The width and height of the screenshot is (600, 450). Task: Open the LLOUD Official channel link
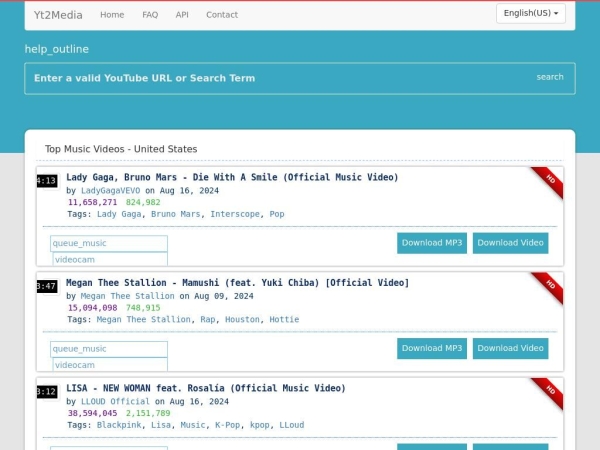point(115,401)
